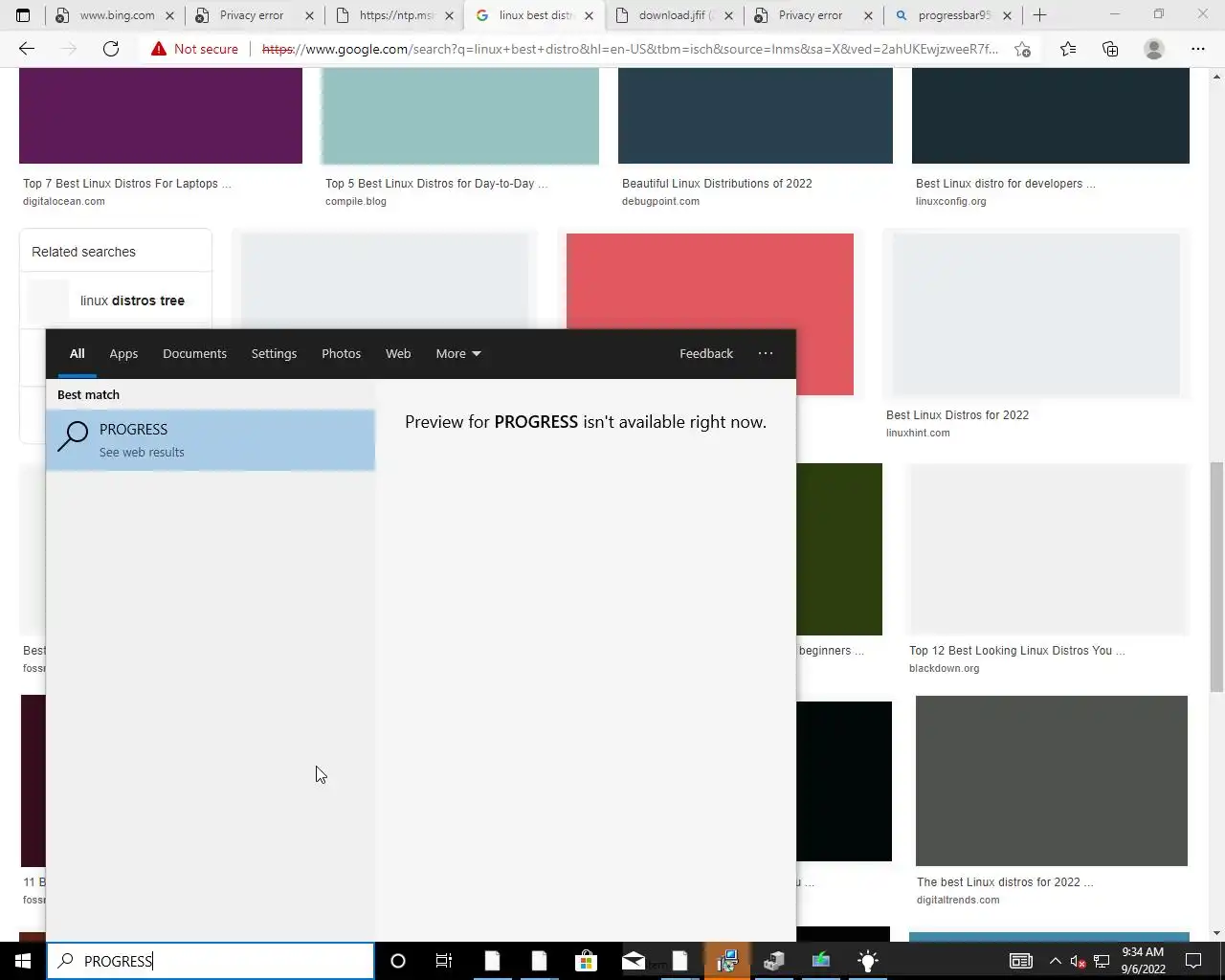This screenshot has height=980, width=1225.
Task: Click the network status tray icon
Action: 1102,961
